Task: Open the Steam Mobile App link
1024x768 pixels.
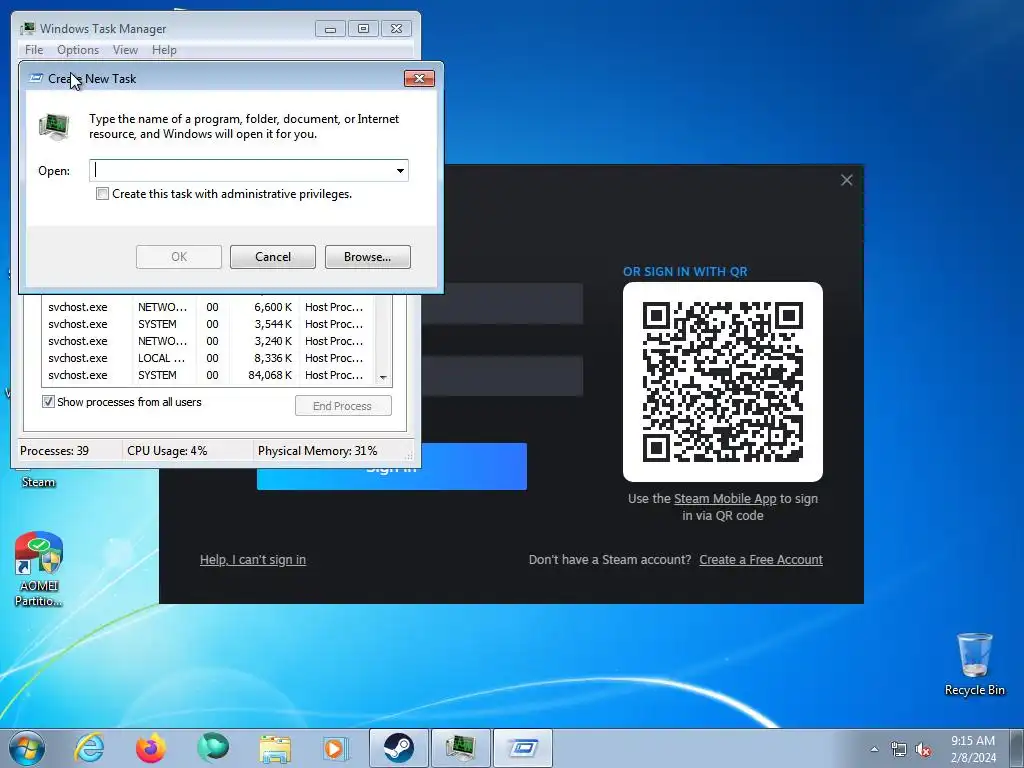Action: point(725,498)
